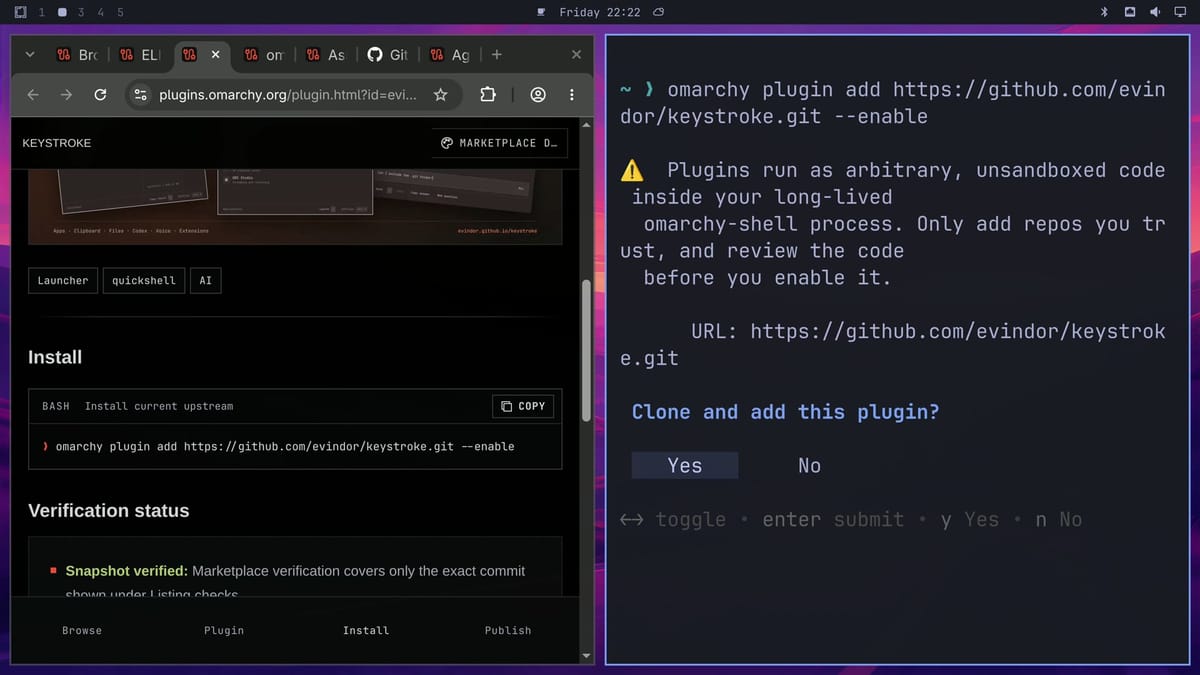This screenshot has width=1200, height=675.
Task: Jump to the Publish section in bottom nav
Action: pos(508,630)
